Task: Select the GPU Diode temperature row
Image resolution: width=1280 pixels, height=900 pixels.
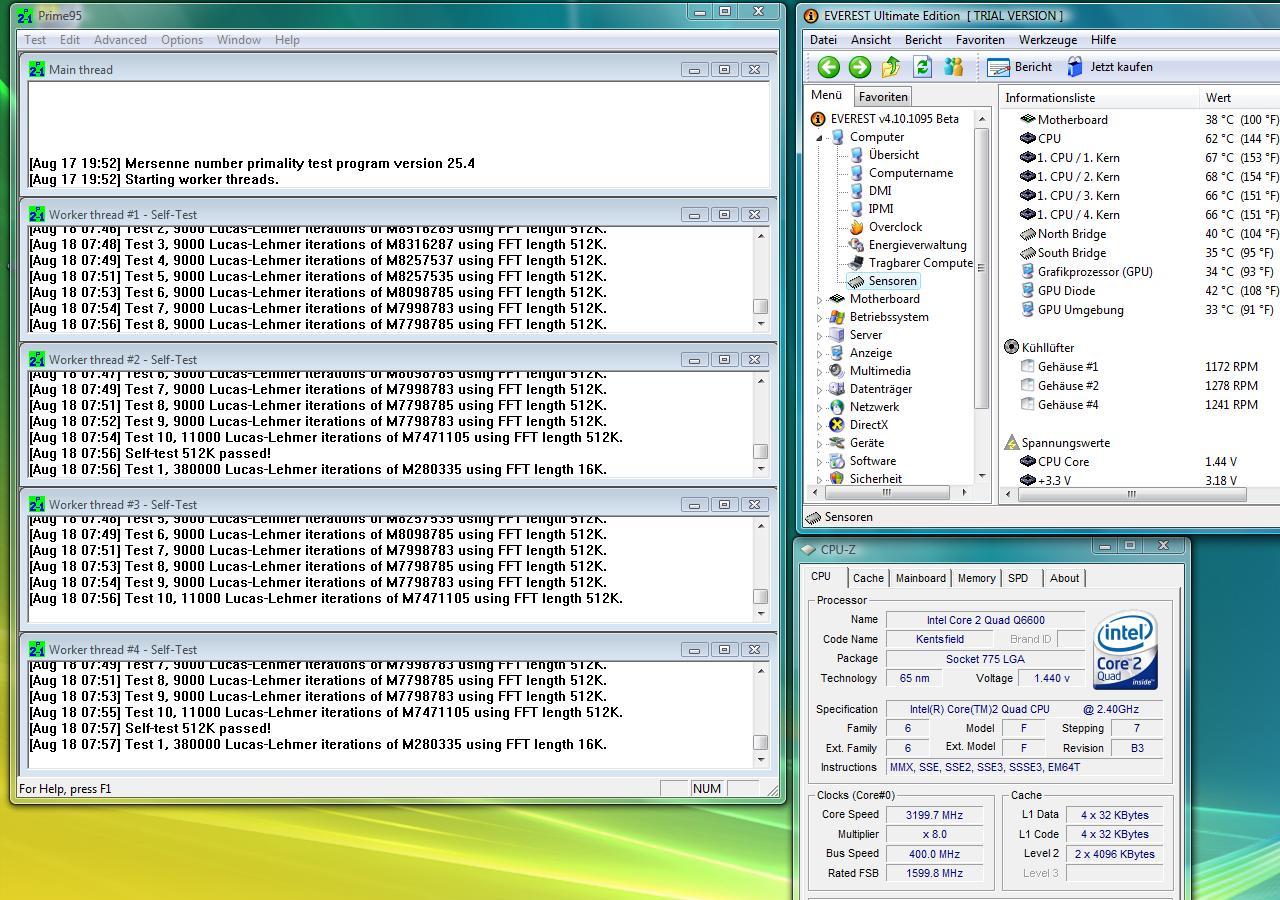Action: [x=1140, y=291]
